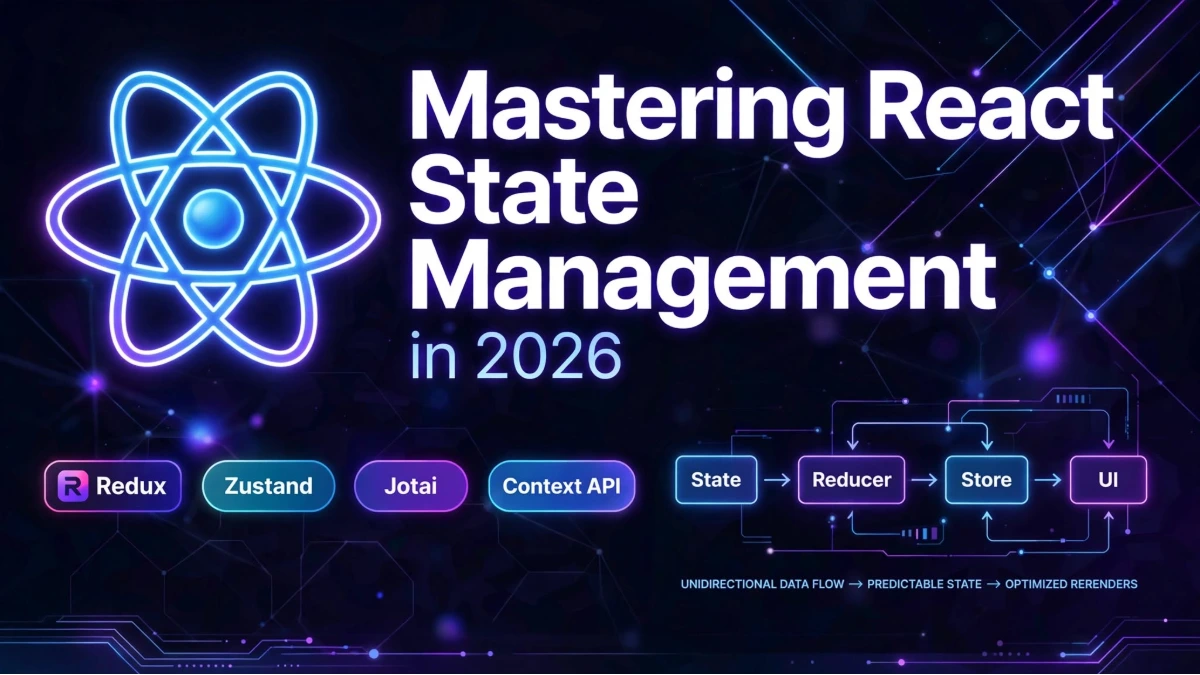Click the Store box in the flow diagram
The image size is (1200, 675).
coord(986,480)
